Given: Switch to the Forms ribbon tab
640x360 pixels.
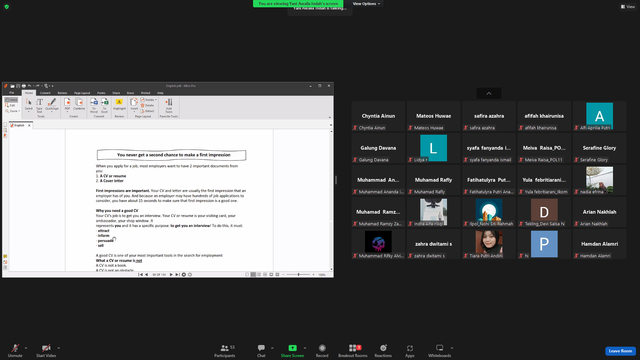Looking at the screenshot, I should point(101,93).
